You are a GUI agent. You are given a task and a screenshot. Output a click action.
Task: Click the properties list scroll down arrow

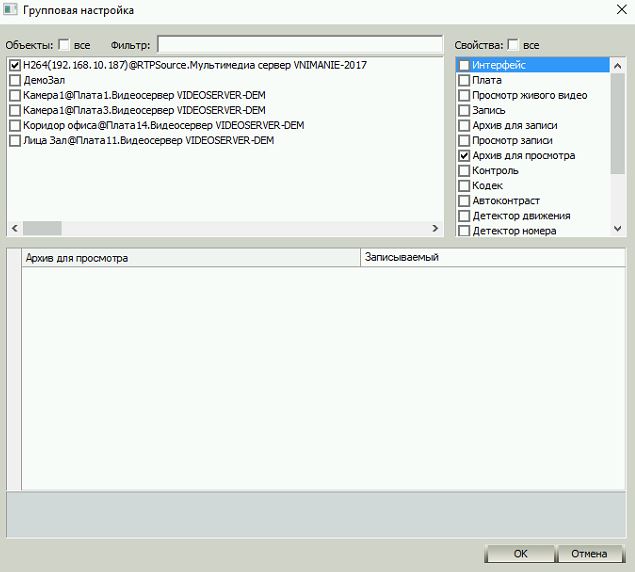(618, 228)
